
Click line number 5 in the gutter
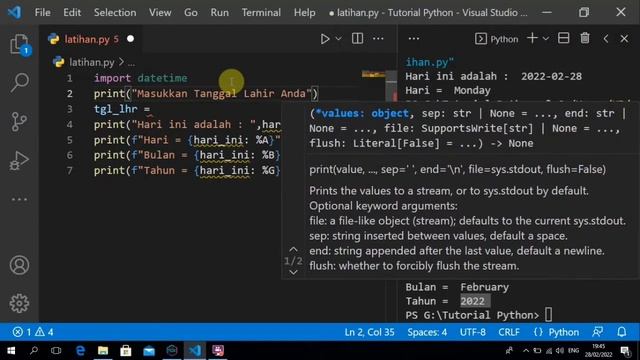[70, 140]
